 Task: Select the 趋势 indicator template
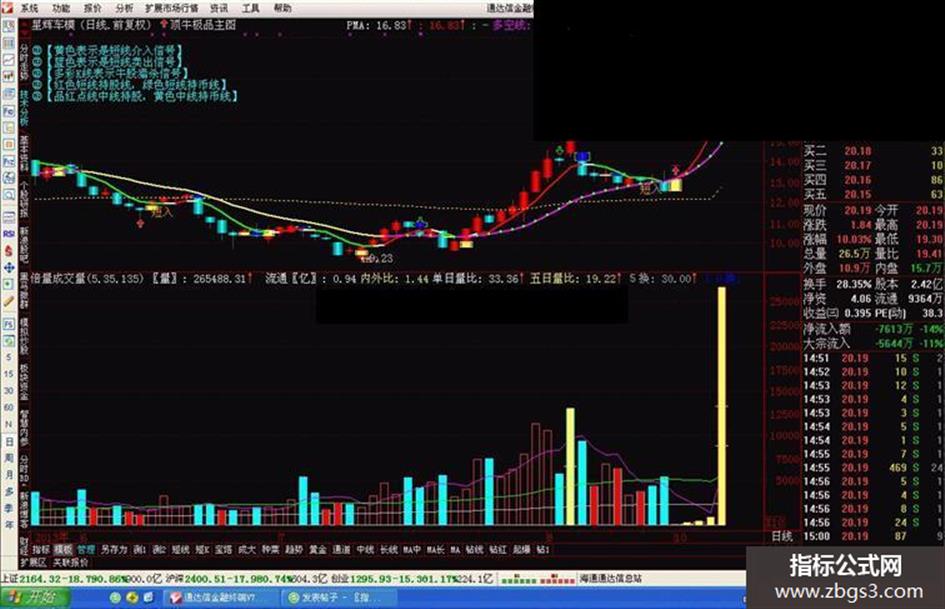coord(294,549)
